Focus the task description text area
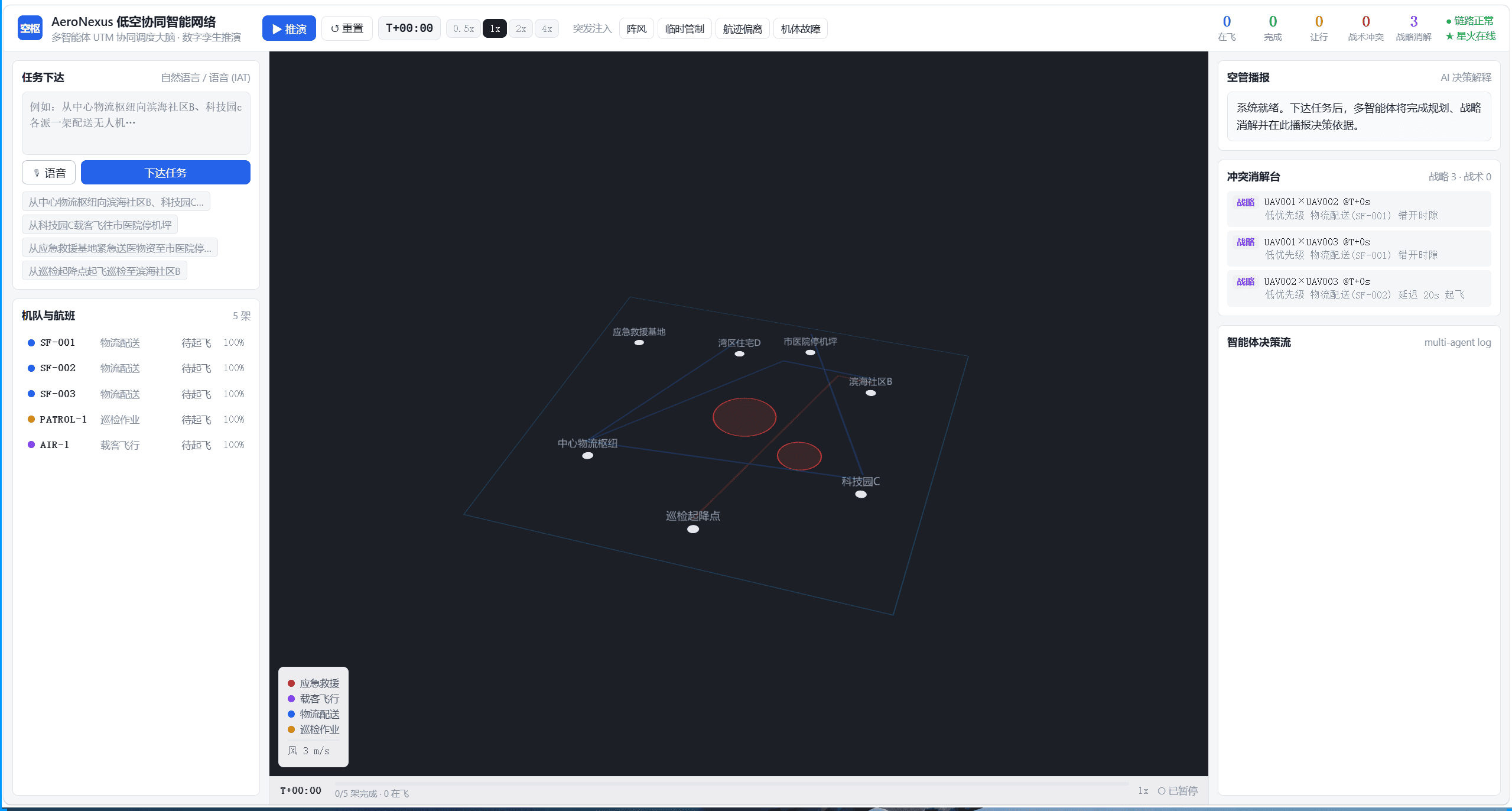 point(136,123)
